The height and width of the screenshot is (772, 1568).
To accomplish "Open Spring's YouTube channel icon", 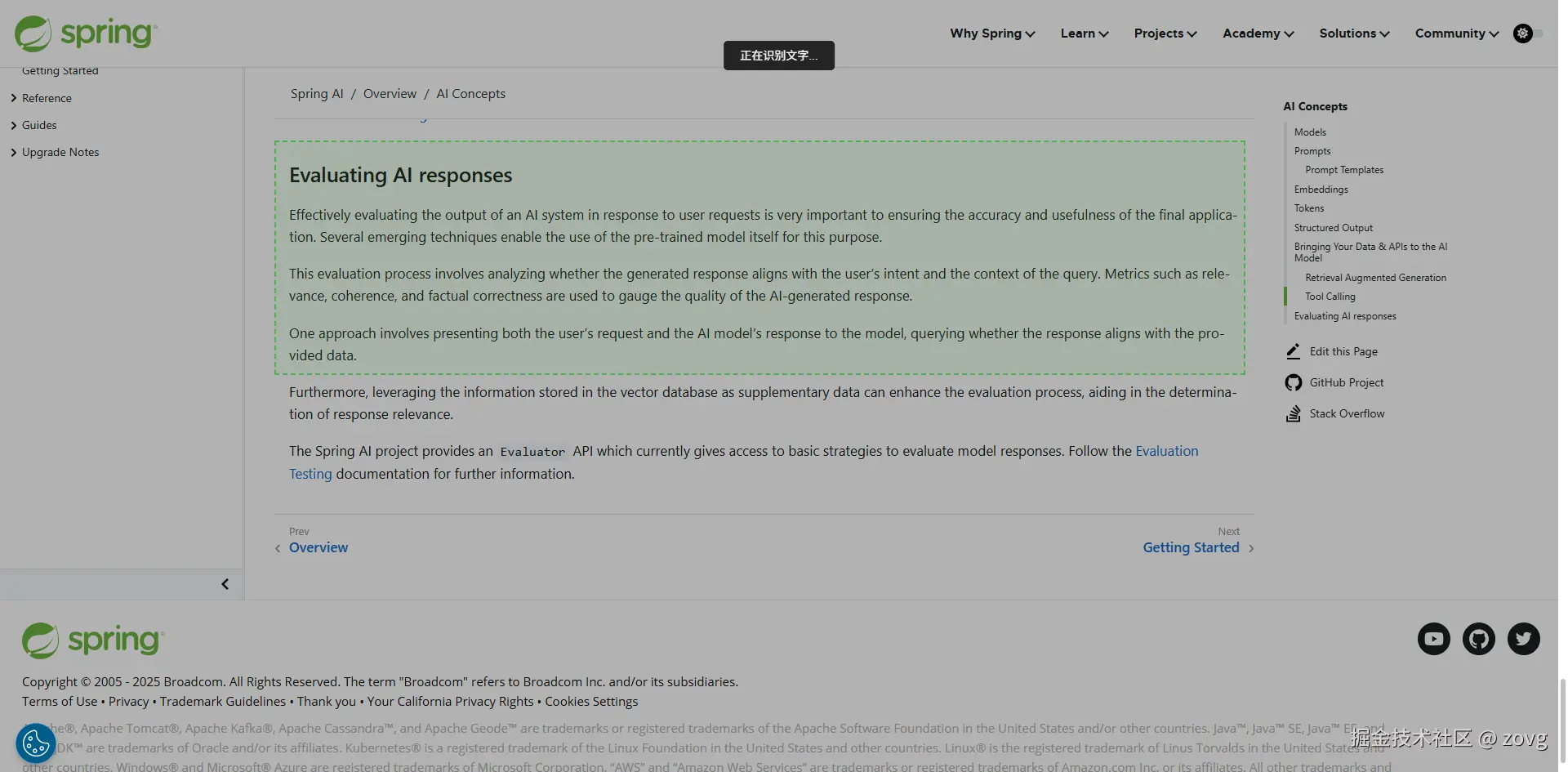I will click(x=1434, y=639).
